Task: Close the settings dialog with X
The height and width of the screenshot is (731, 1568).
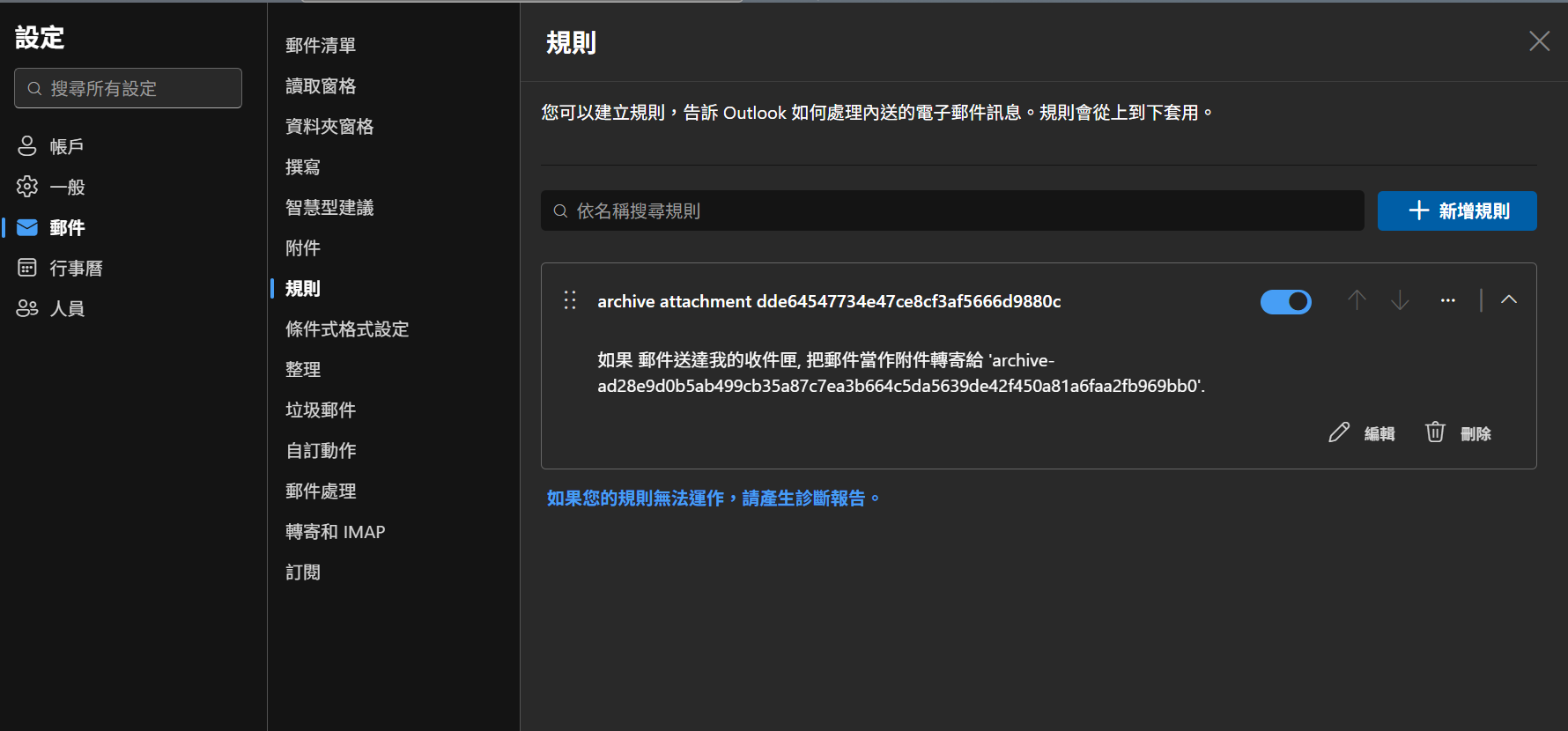Action: coord(1539,41)
